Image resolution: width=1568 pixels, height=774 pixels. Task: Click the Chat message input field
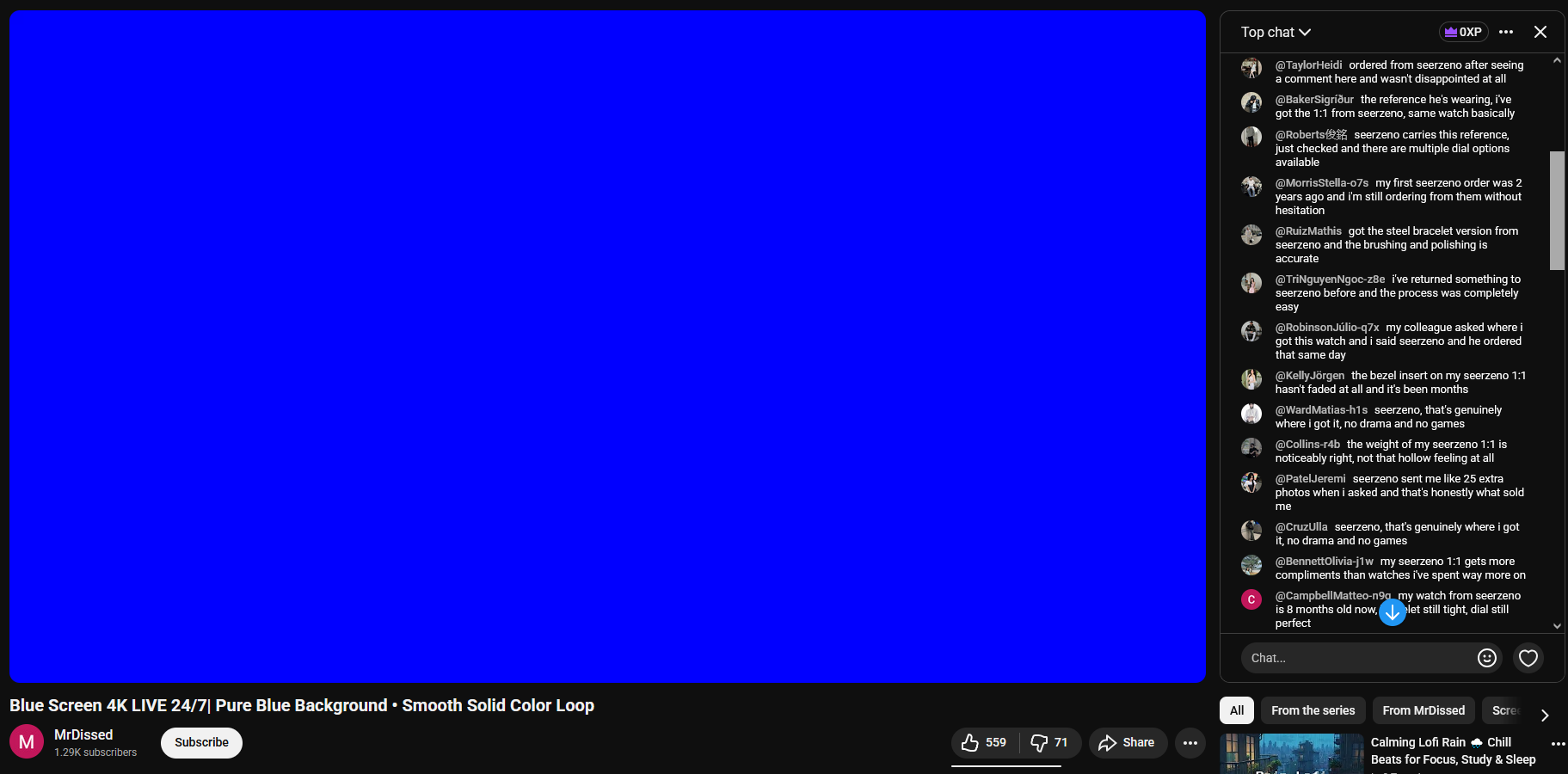pos(1357,658)
